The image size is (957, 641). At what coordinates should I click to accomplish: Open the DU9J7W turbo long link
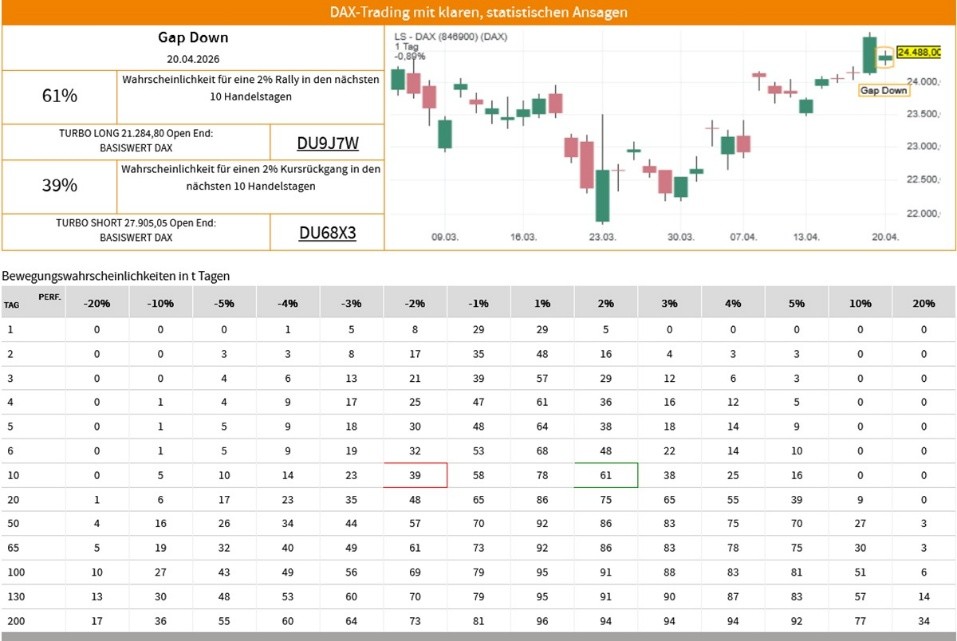[327, 143]
